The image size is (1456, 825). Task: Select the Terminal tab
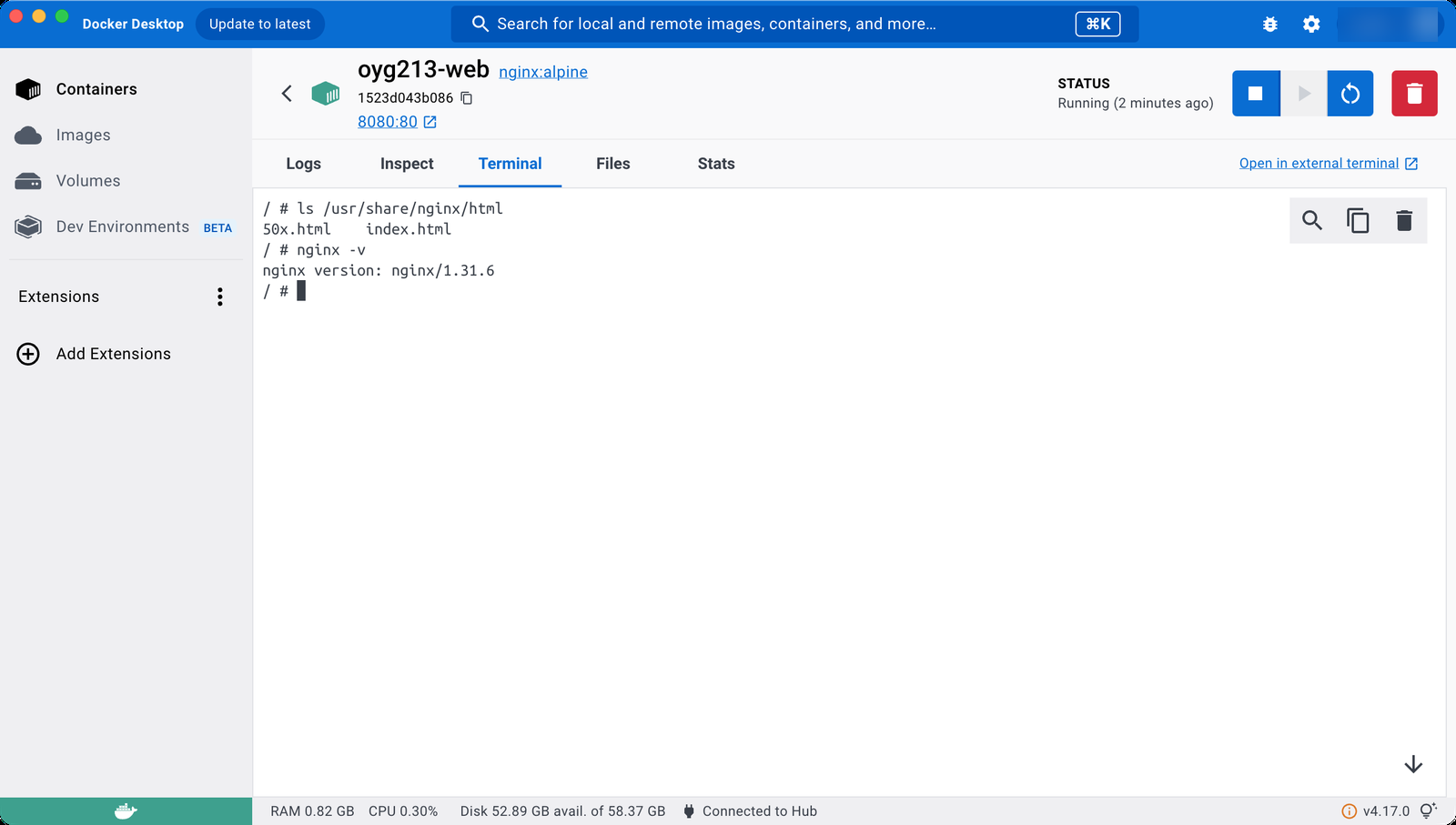coord(510,164)
